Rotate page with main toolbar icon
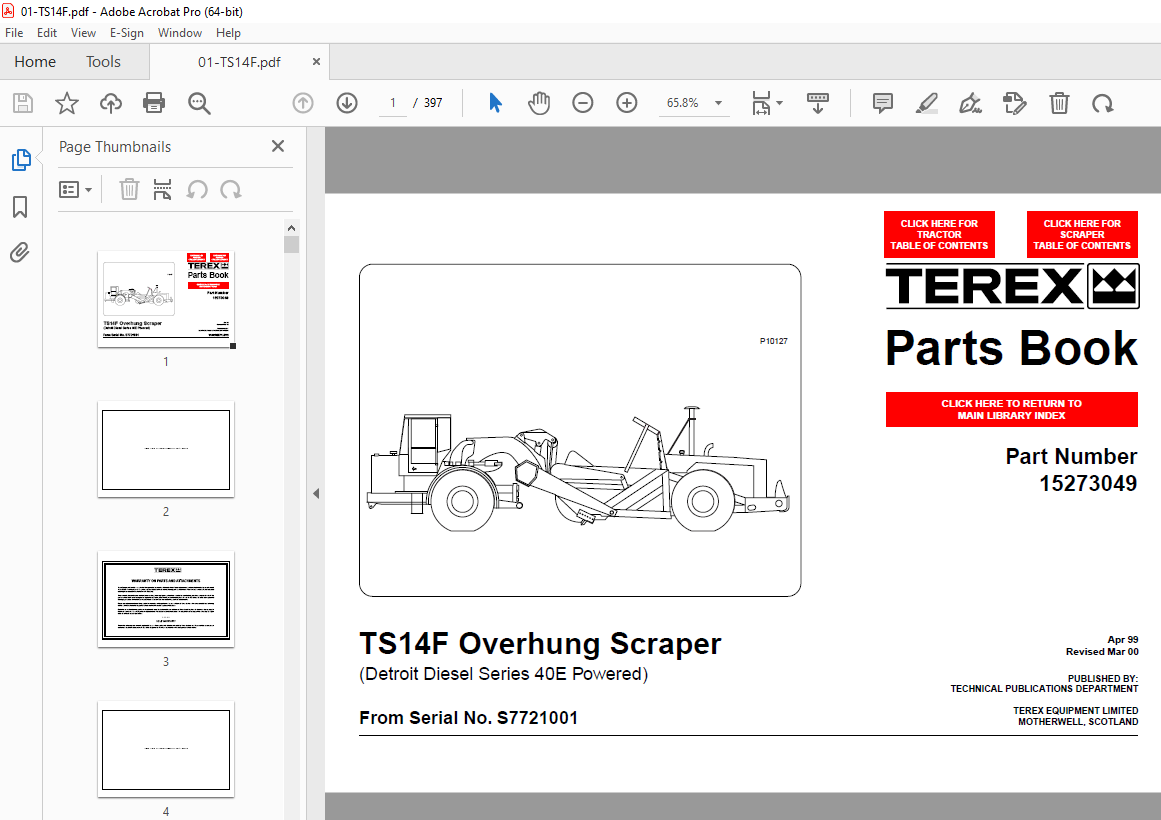 click(1103, 103)
